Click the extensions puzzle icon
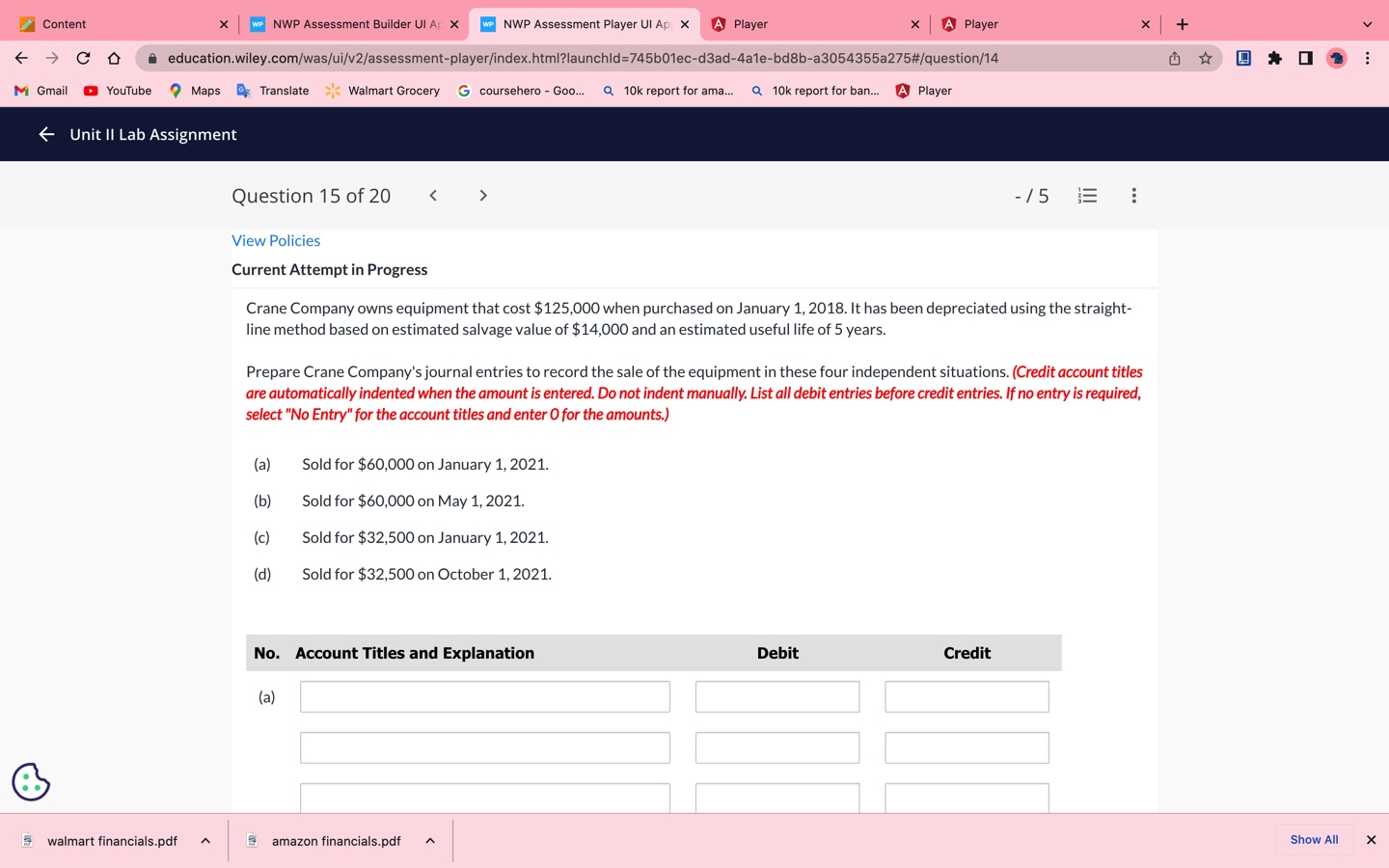Image resolution: width=1389 pixels, height=868 pixels. click(1274, 58)
